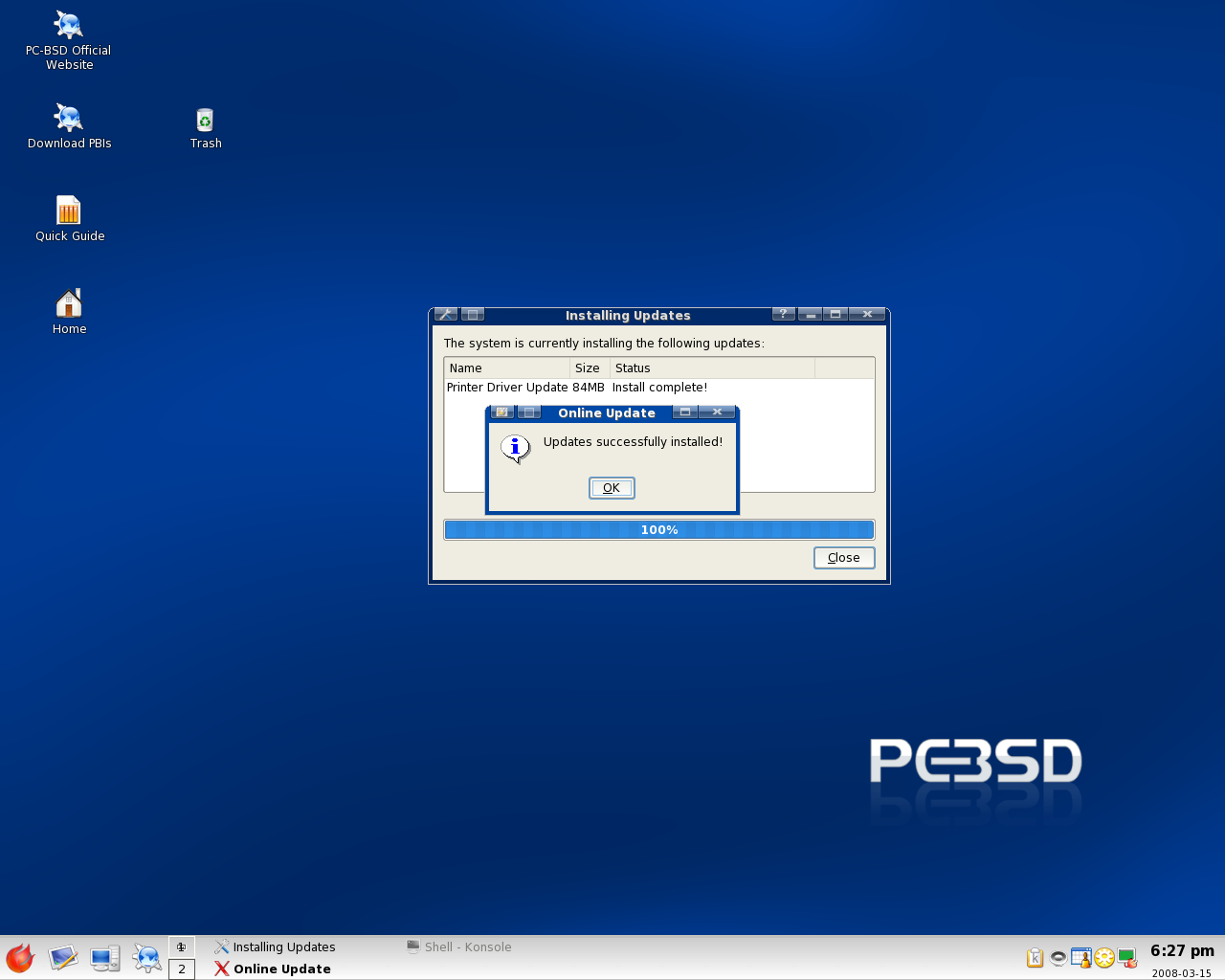The height and width of the screenshot is (980, 1225).
Task: Maximize the Online Update dialog
Action: 685,412
